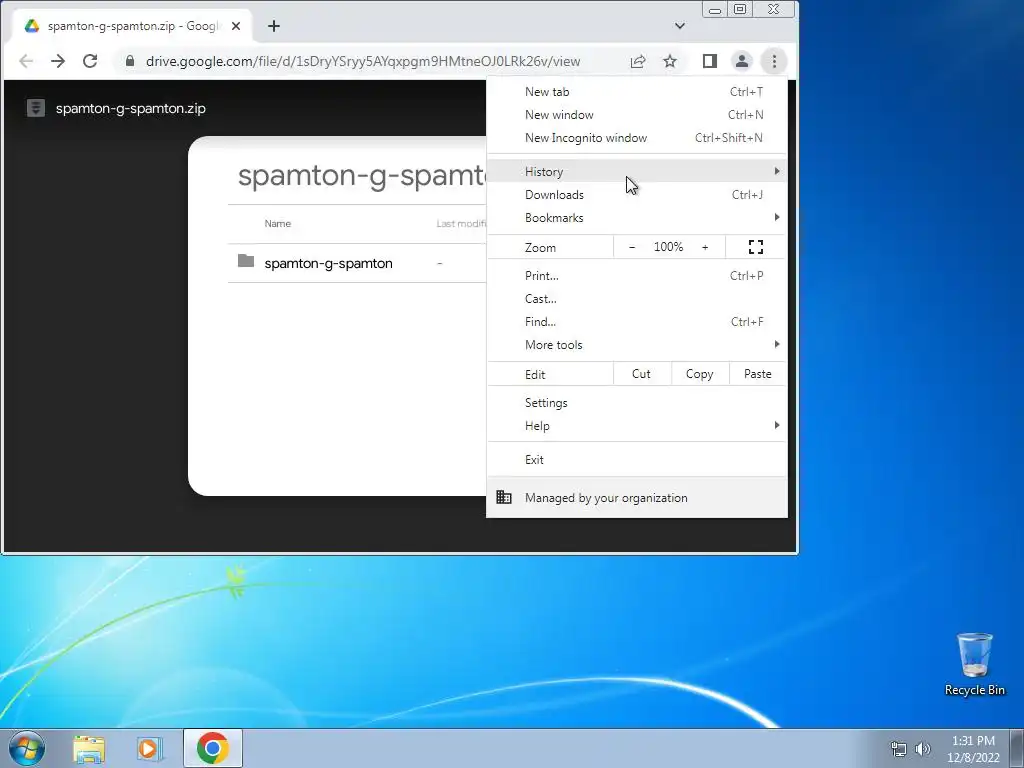This screenshot has height=768, width=1024.
Task: Click the Cut button in Edit row
Action: [641, 374]
